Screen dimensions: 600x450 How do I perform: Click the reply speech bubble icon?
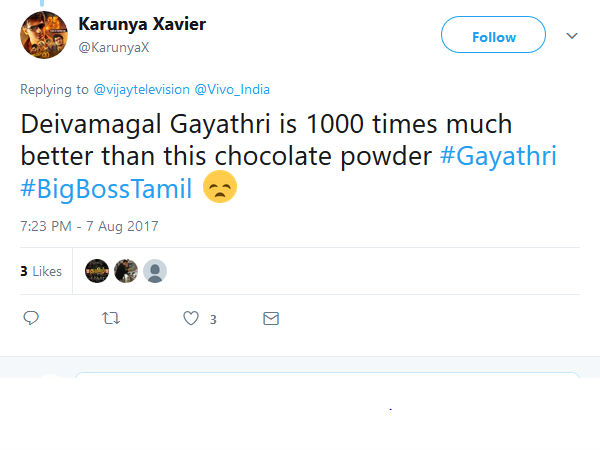click(x=31, y=319)
